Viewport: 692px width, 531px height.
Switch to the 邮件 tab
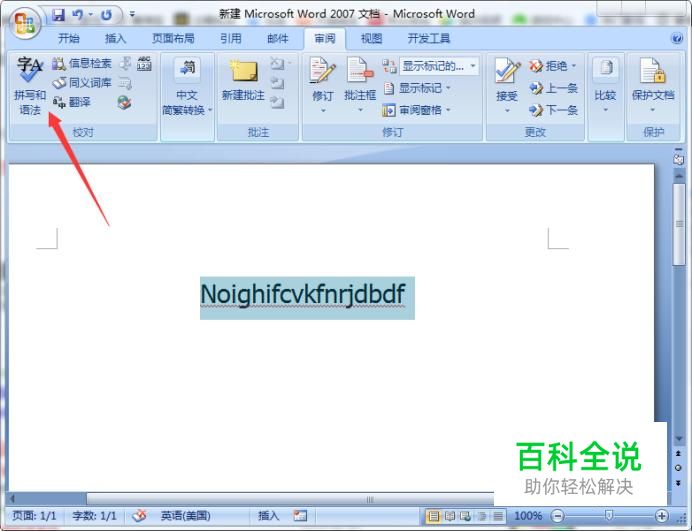(278, 39)
